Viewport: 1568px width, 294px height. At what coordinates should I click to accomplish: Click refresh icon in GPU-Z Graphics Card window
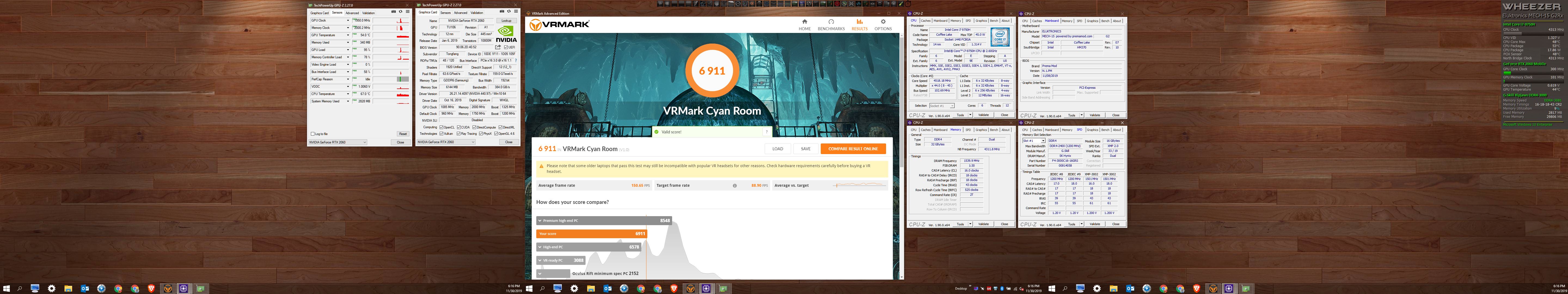(509, 11)
